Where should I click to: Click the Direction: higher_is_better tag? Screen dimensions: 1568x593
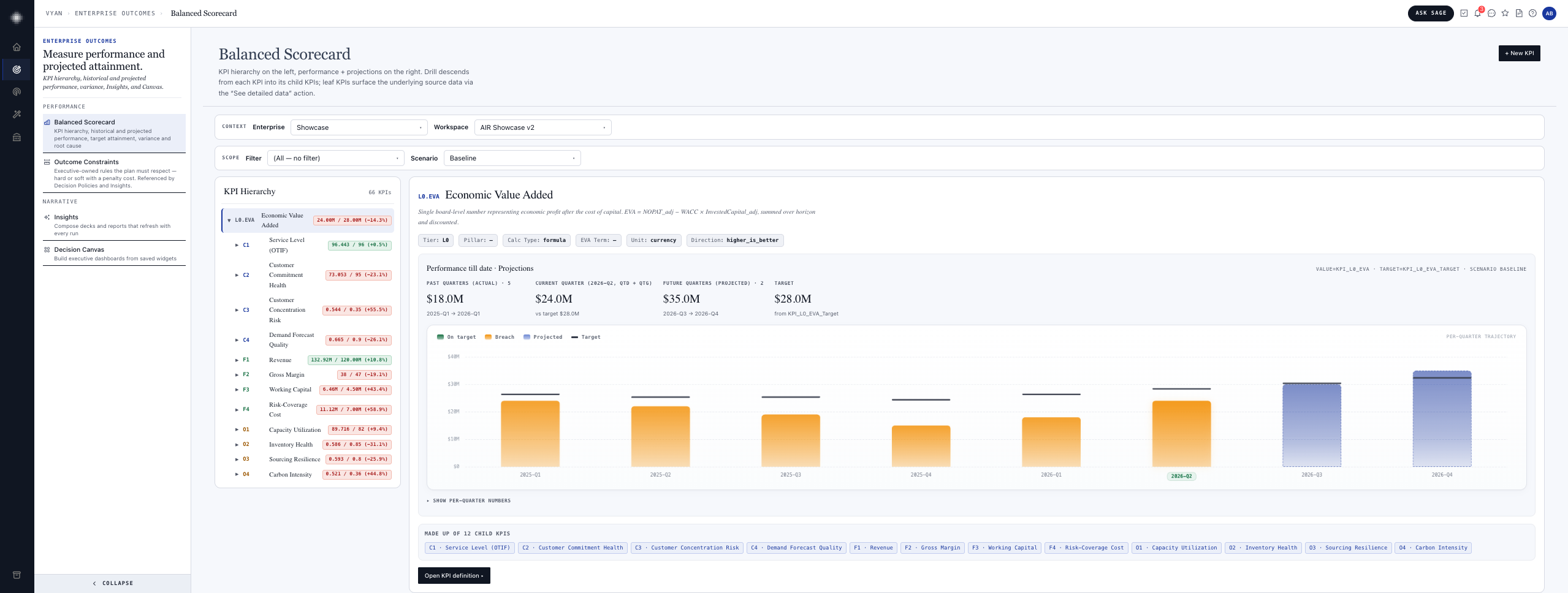[x=735, y=240]
